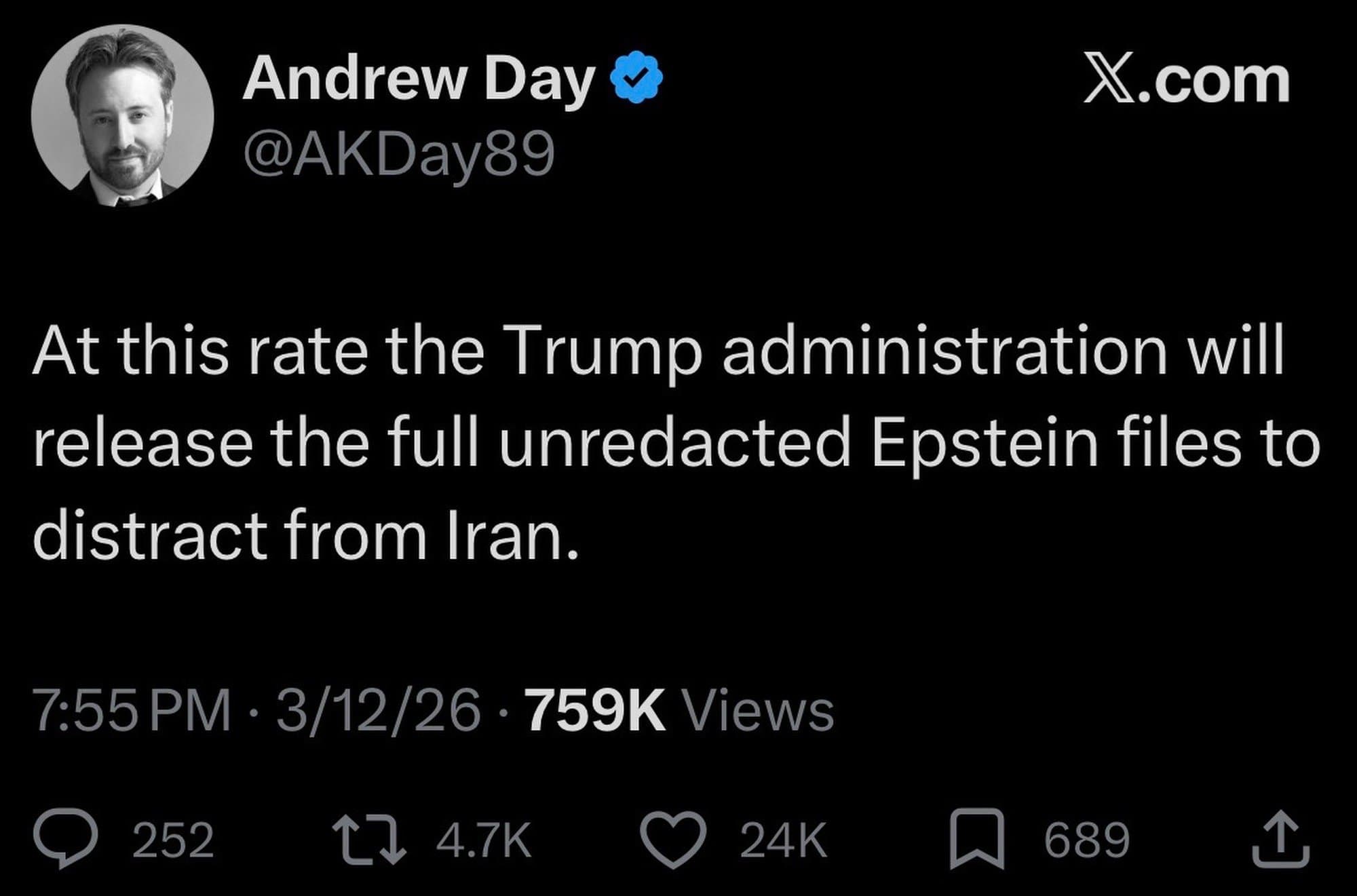This screenshot has width=1357, height=896.
Task: Click the 252 replies count
Action: (x=173, y=840)
